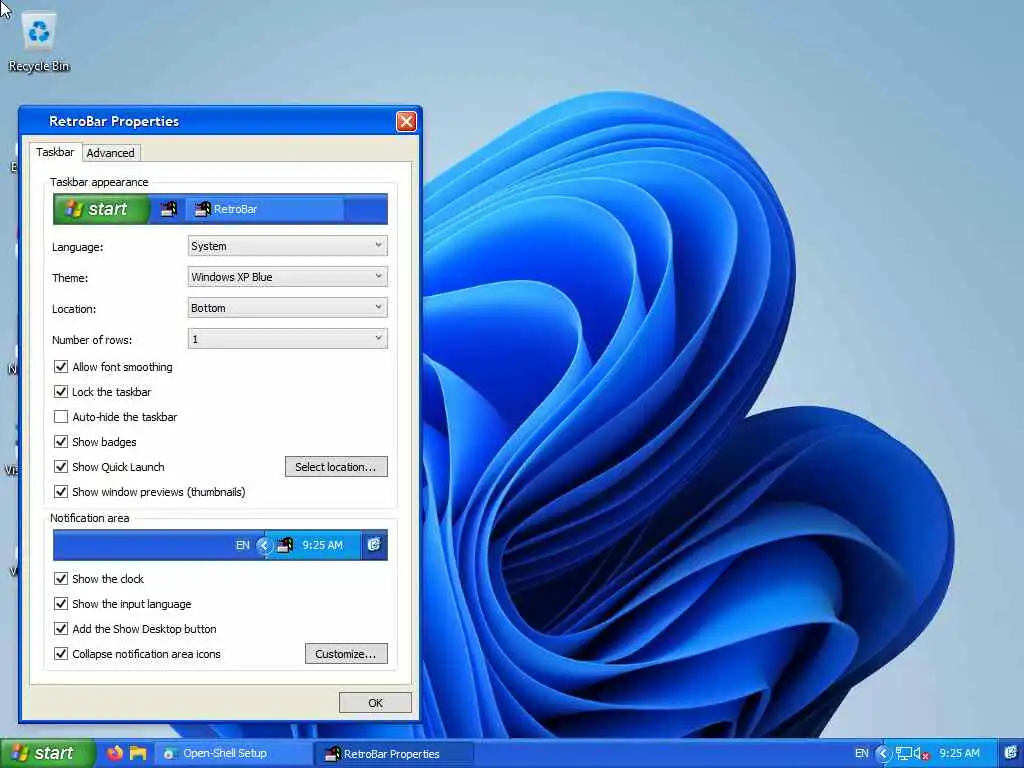Click EN indicator in notification preview
1024x768 pixels.
tap(242, 545)
